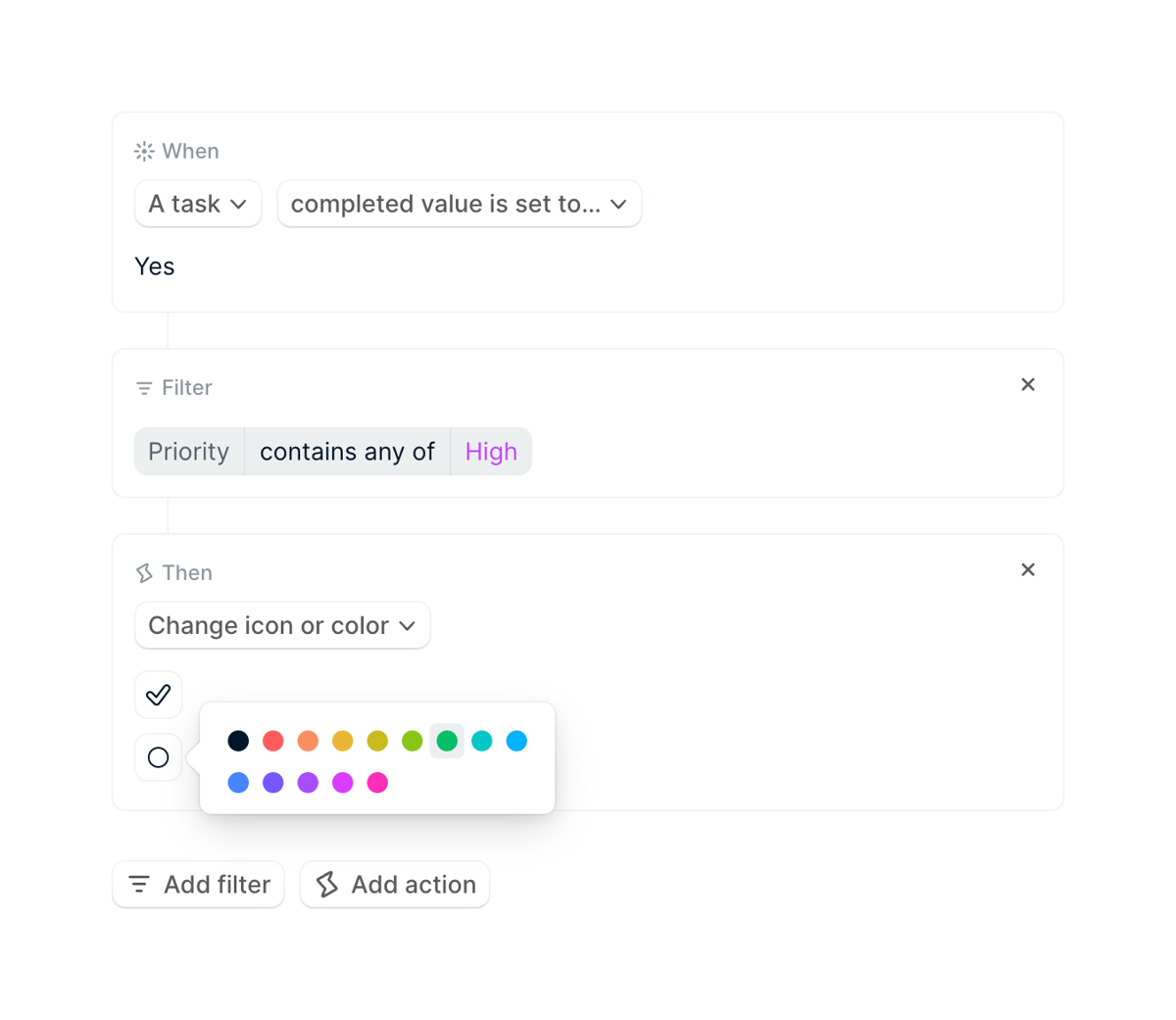Click the contains any of condition
The height and width of the screenshot is (1020, 1176).
tap(347, 452)
